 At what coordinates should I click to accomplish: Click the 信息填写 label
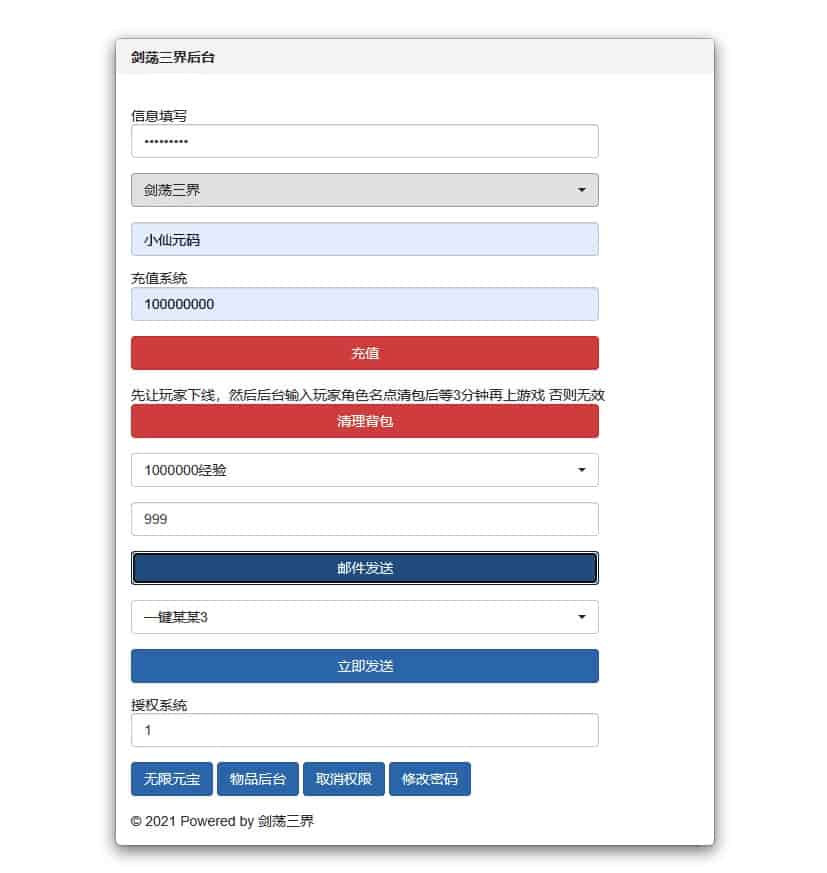pos(159,116)
